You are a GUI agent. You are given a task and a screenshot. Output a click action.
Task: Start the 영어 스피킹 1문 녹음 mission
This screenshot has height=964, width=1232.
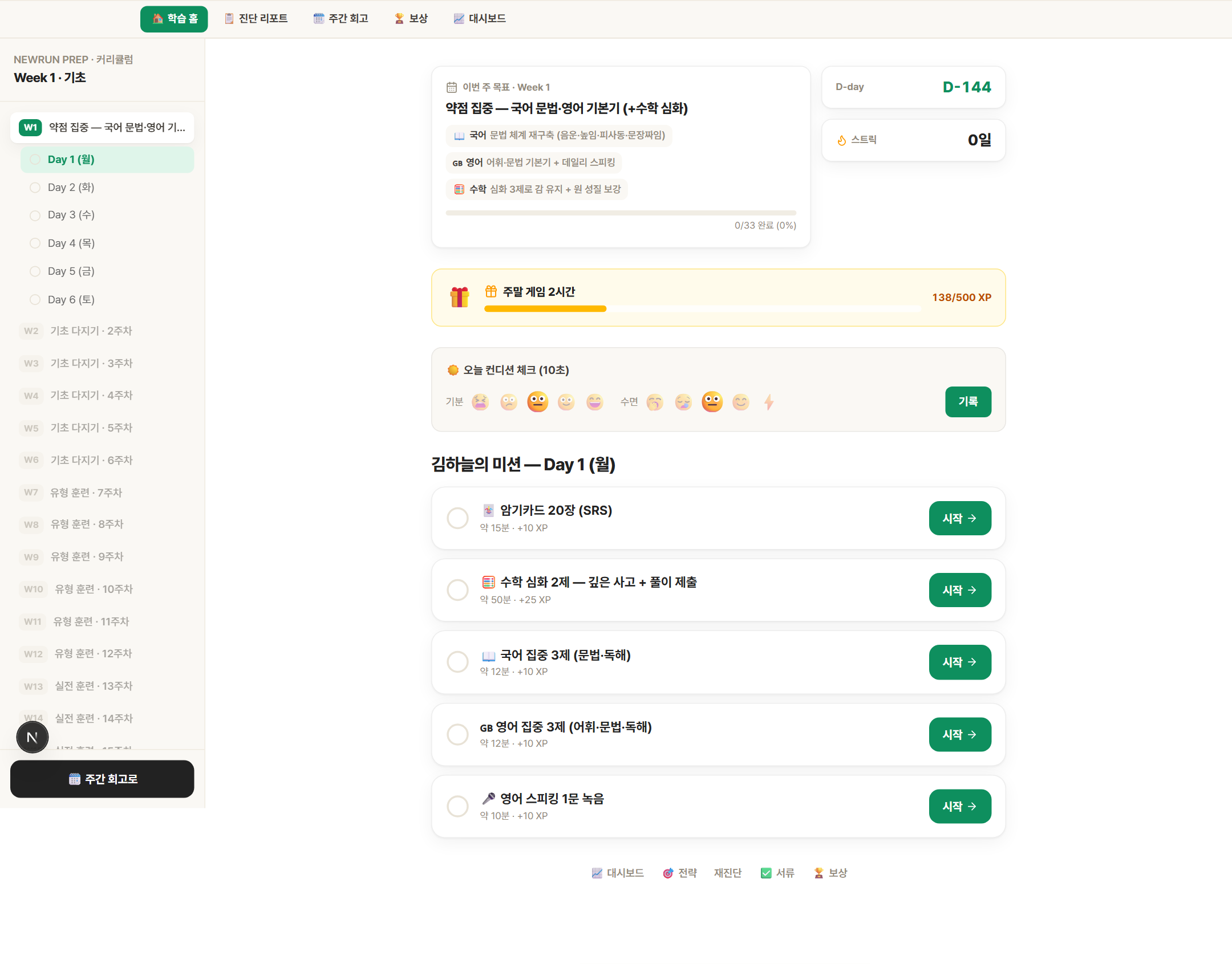(x=960, y=806)
